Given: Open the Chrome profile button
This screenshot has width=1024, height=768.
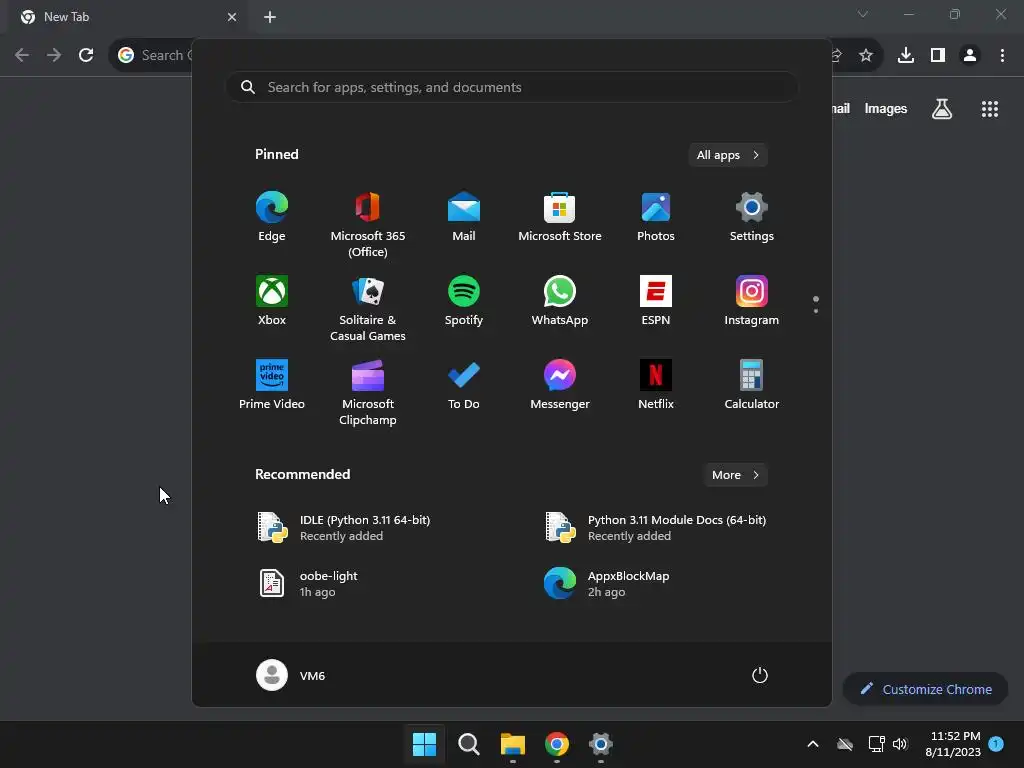Looking at the screenshot, I should pos(970,55).
